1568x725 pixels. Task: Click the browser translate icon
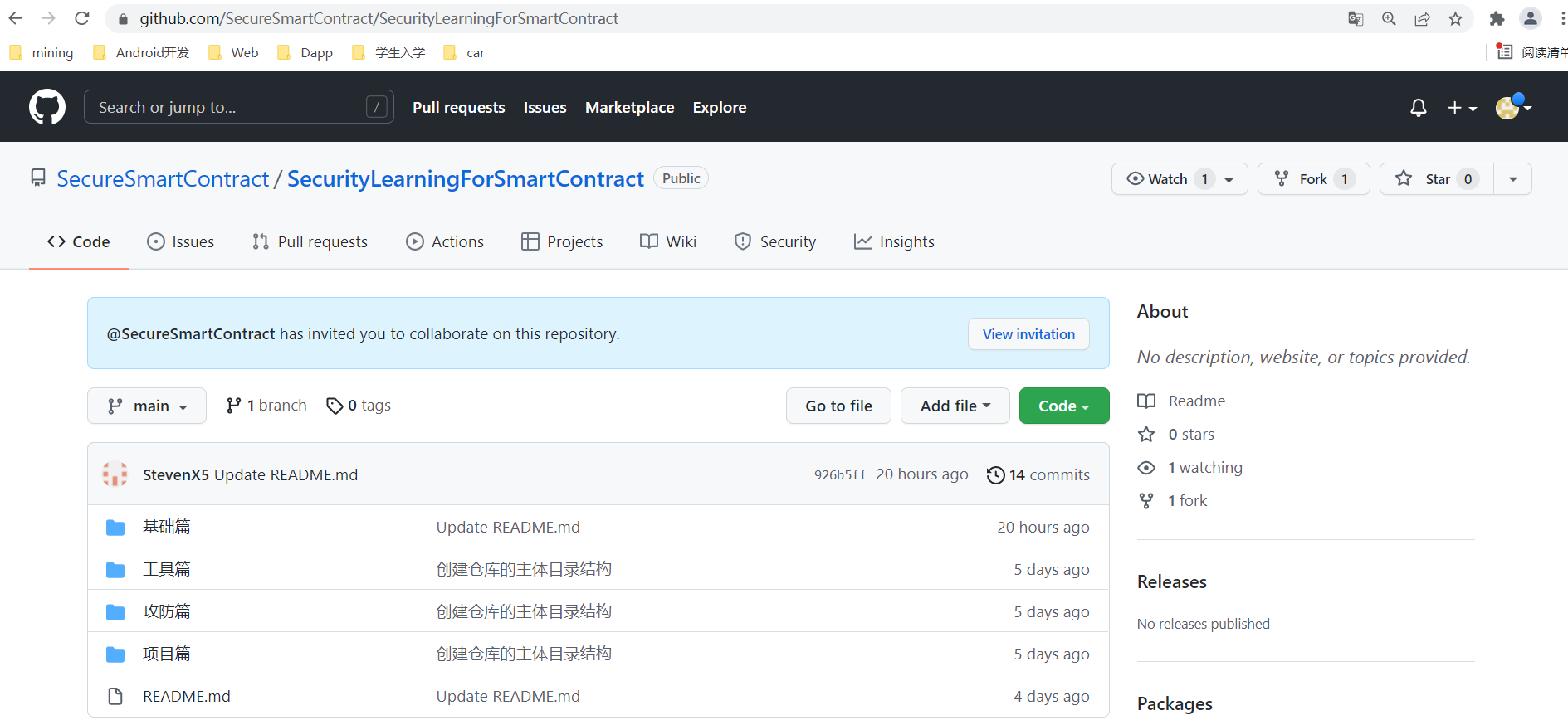[1356, 18]
